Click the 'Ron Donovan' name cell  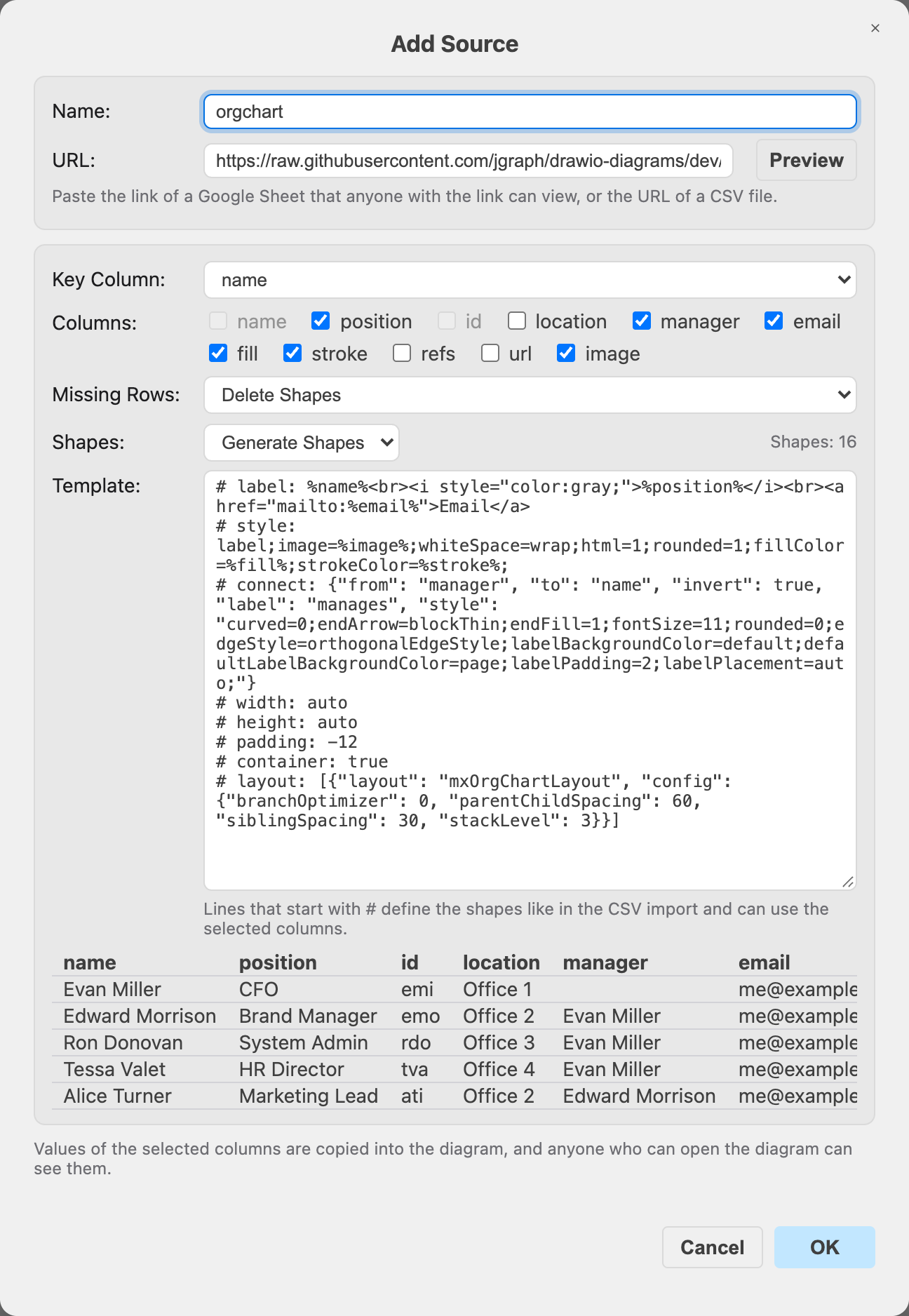123,1042
